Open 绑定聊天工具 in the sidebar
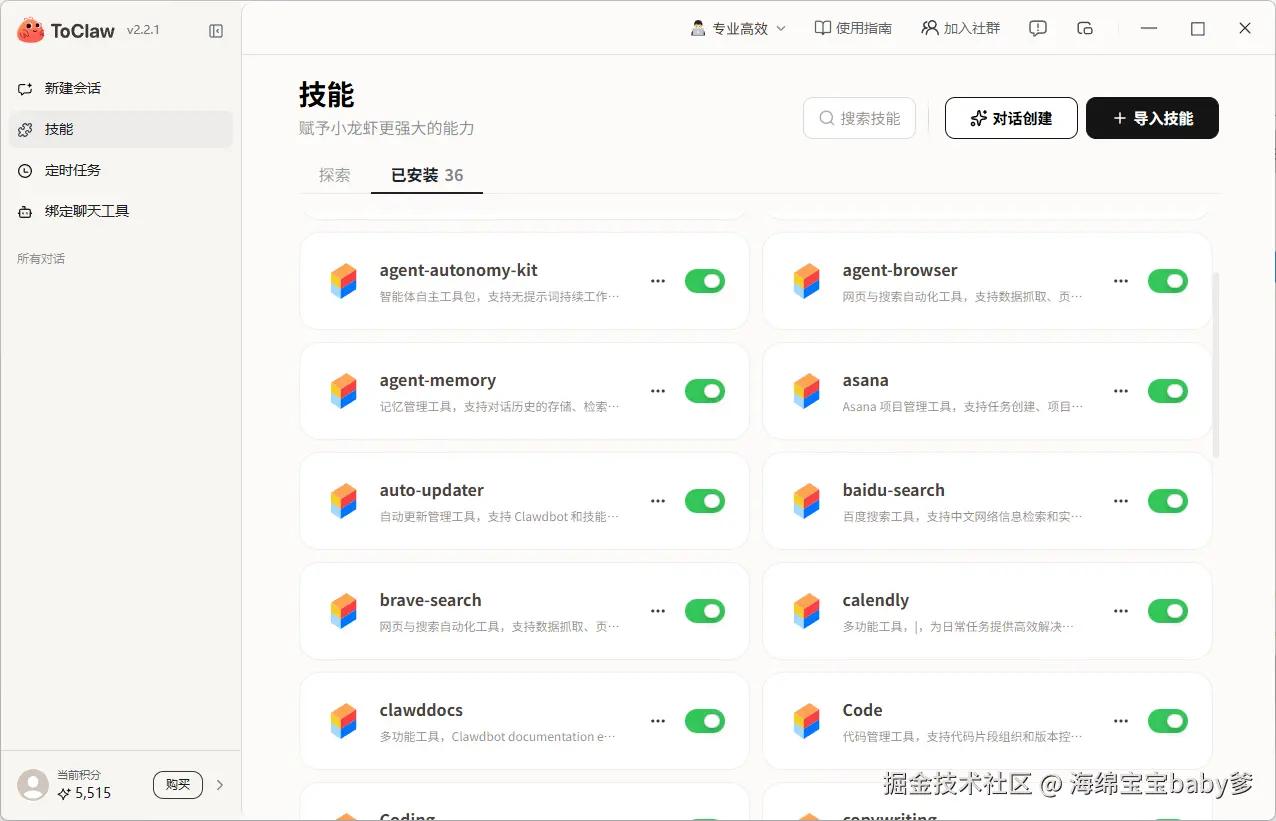This screenshot has width=1276, height=821. click(x=120, y=211)
